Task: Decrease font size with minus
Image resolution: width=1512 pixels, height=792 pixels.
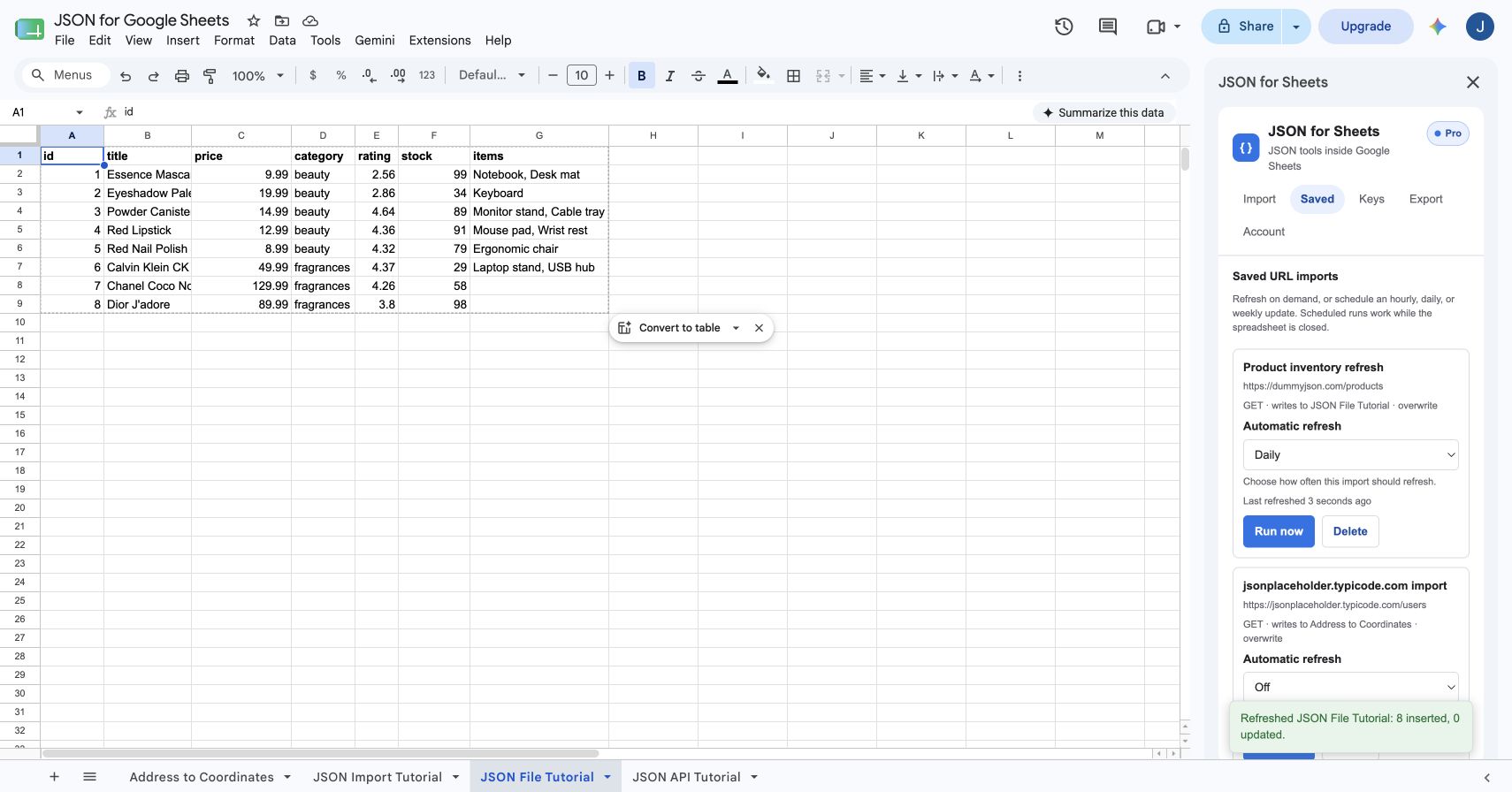Action: pos(553,76)
